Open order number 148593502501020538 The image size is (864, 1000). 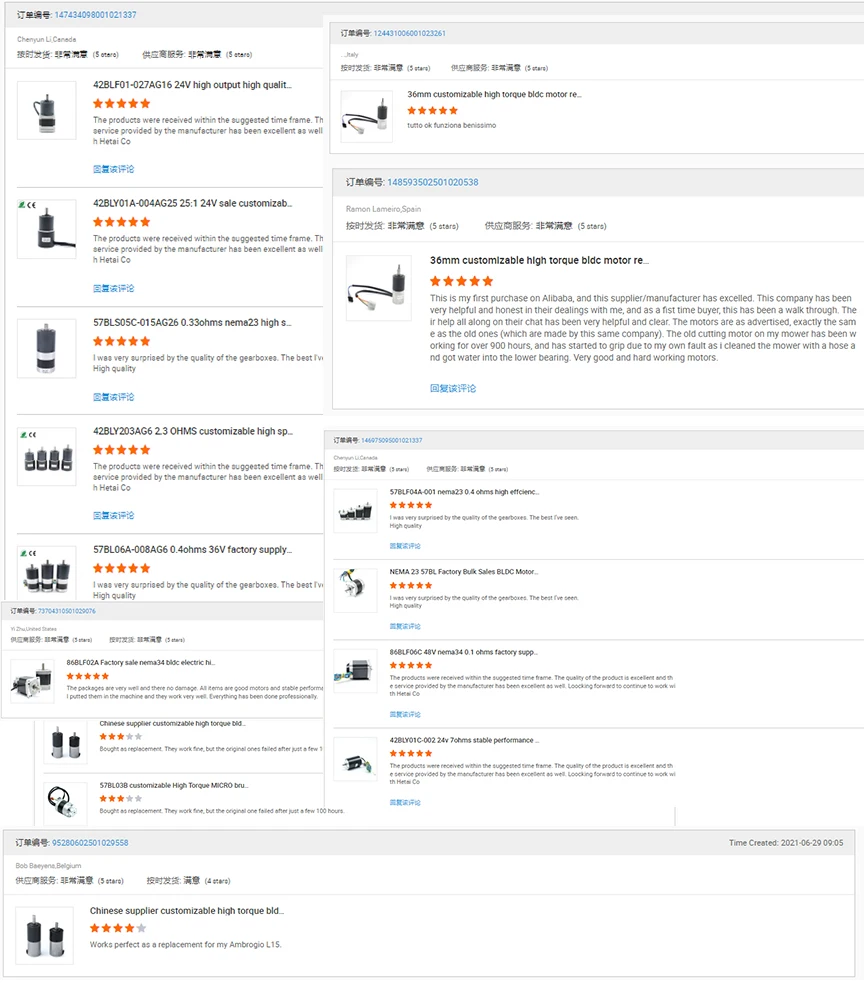click(x=432, y=182)
